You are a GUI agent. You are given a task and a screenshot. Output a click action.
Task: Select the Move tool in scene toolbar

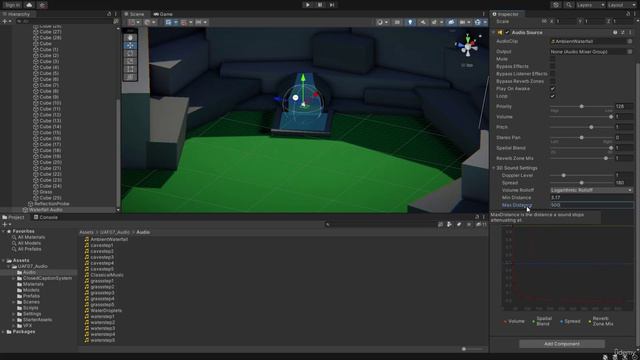(130, 46)
